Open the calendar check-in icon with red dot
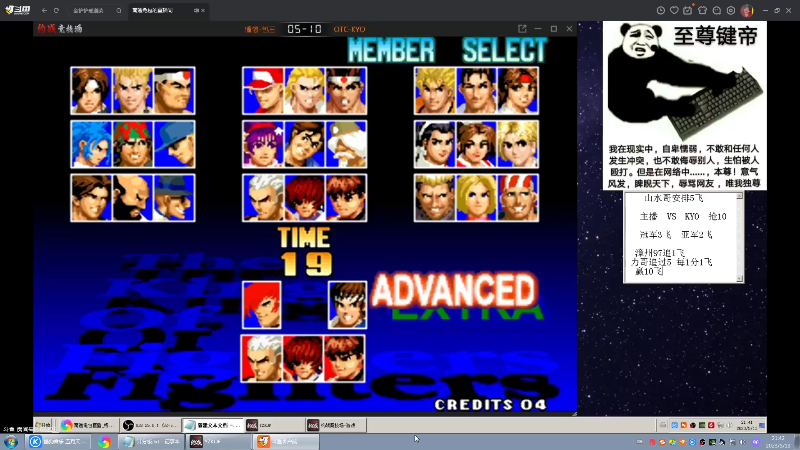 click(688, 10)
